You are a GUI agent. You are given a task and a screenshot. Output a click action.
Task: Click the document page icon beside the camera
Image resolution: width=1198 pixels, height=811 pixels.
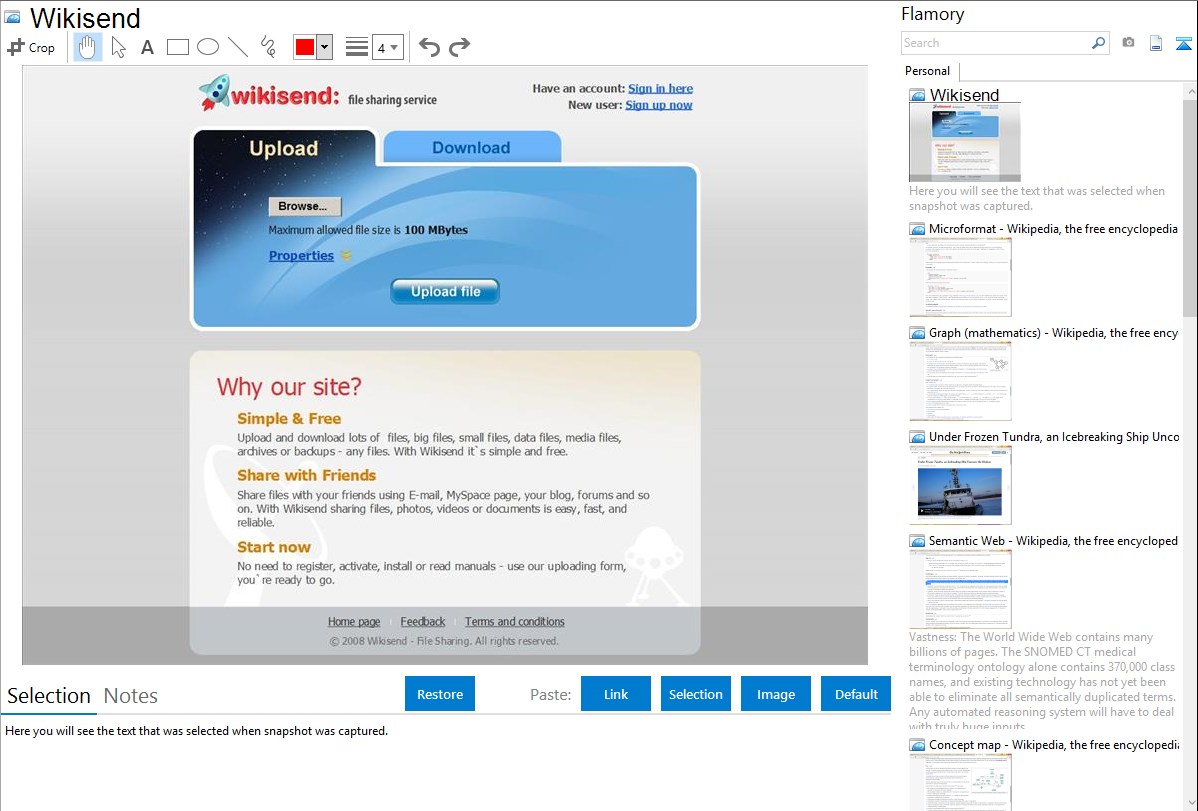(1156, 43)
